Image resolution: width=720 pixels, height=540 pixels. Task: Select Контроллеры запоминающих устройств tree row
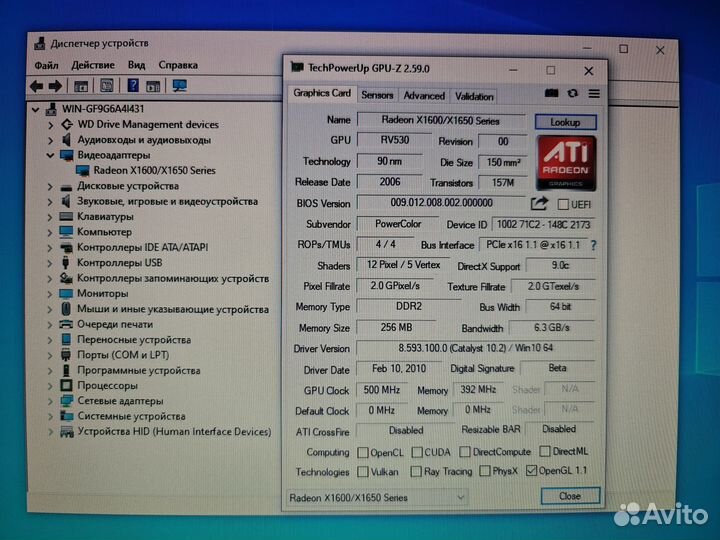173,279
